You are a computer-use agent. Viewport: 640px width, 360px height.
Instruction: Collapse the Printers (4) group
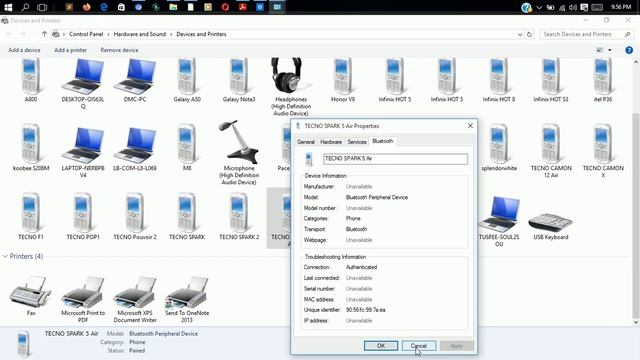pyautogui.click(x=5, y=256)
